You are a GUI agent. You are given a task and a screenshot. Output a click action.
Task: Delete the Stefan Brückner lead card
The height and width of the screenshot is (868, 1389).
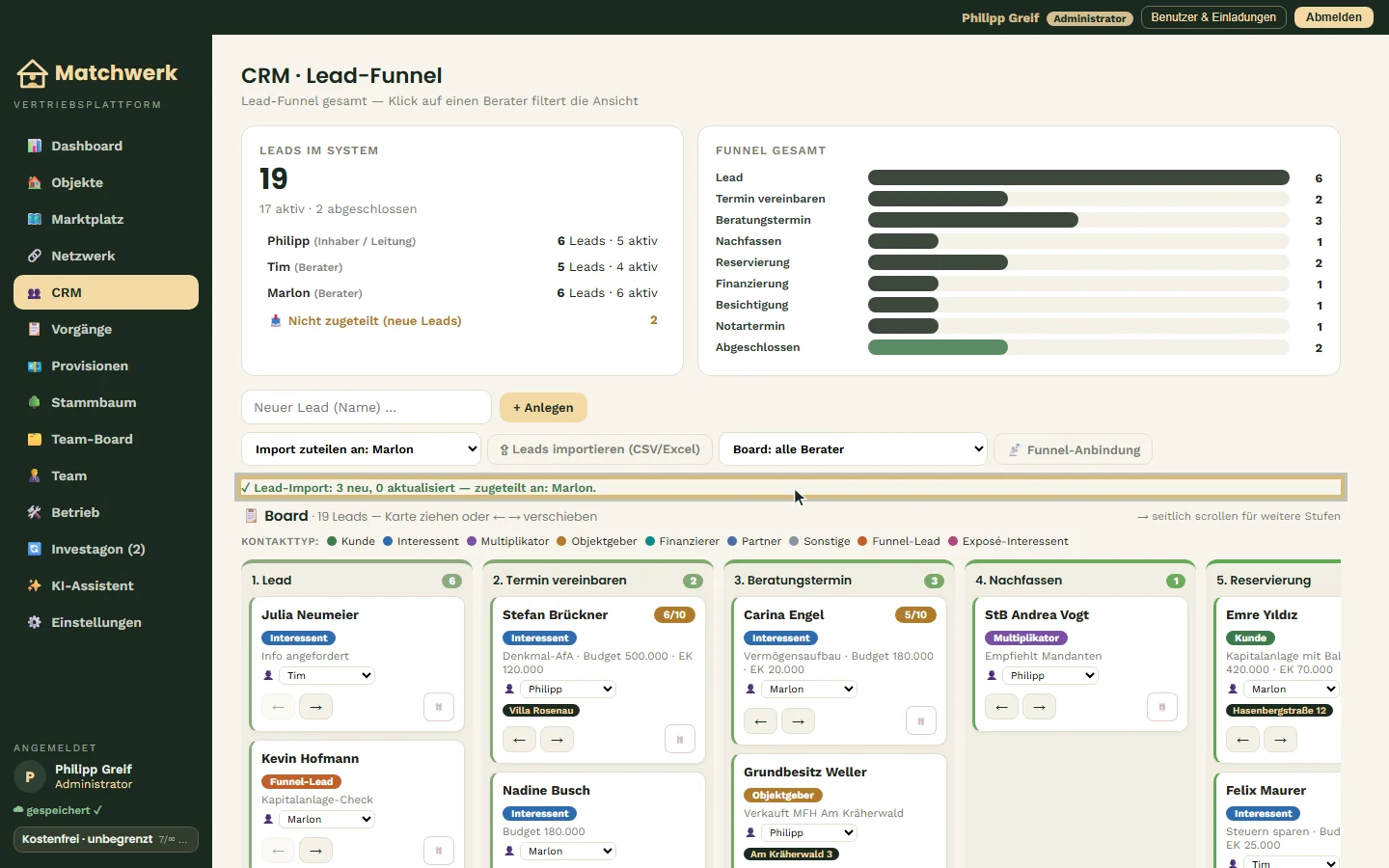(680, 740)
